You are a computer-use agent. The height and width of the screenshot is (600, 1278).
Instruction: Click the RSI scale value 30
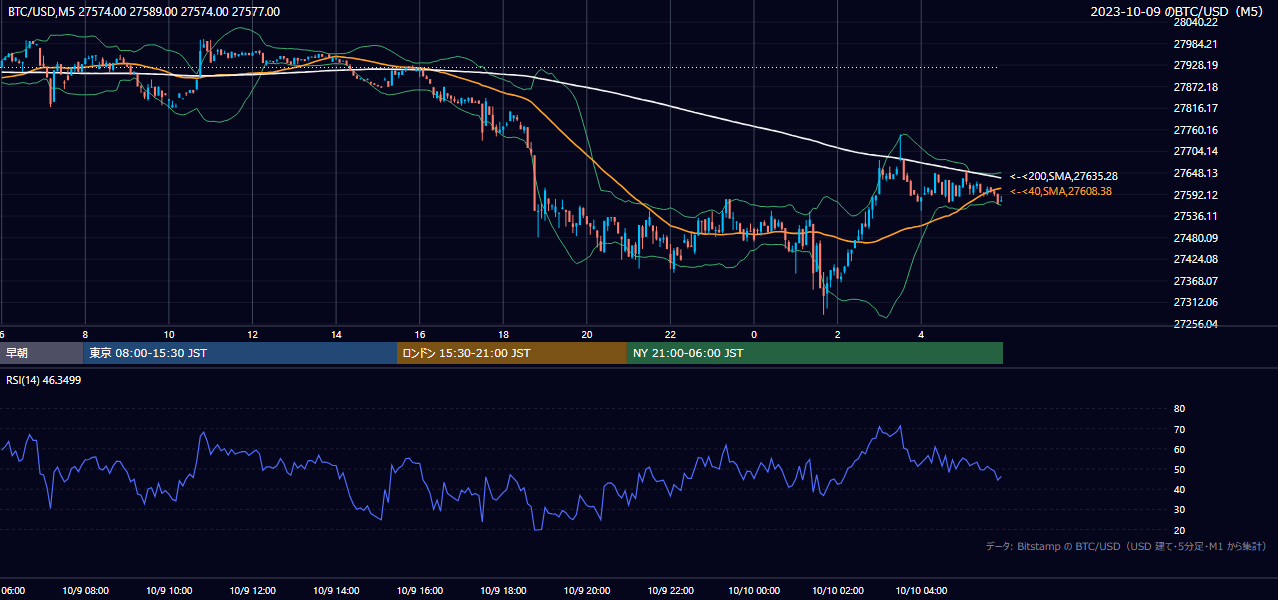tap(1179, 510)
